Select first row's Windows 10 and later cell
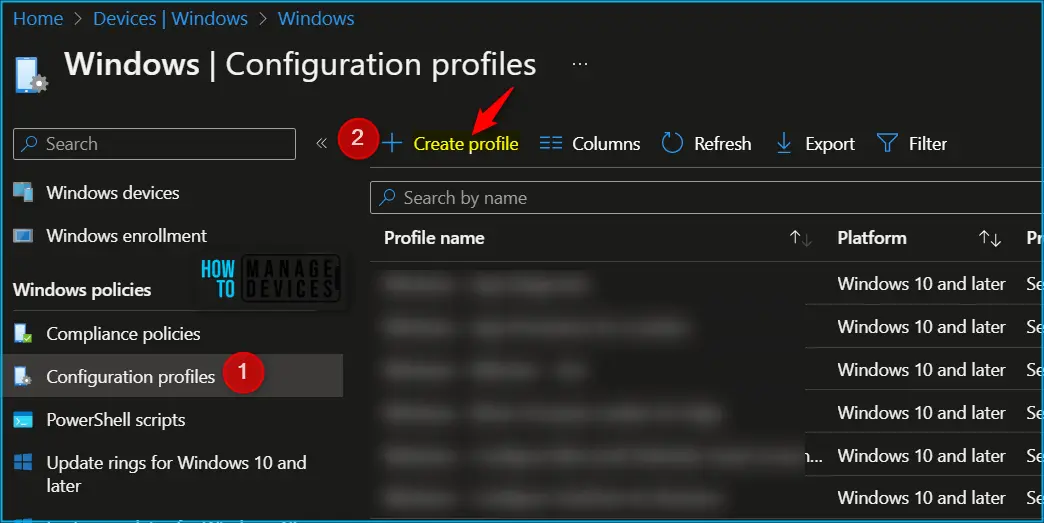 pyautogui.click(x=921, y=283)
